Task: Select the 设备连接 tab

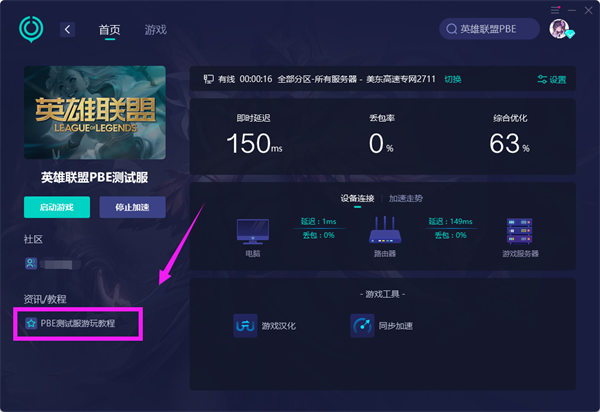Action: 357,198
